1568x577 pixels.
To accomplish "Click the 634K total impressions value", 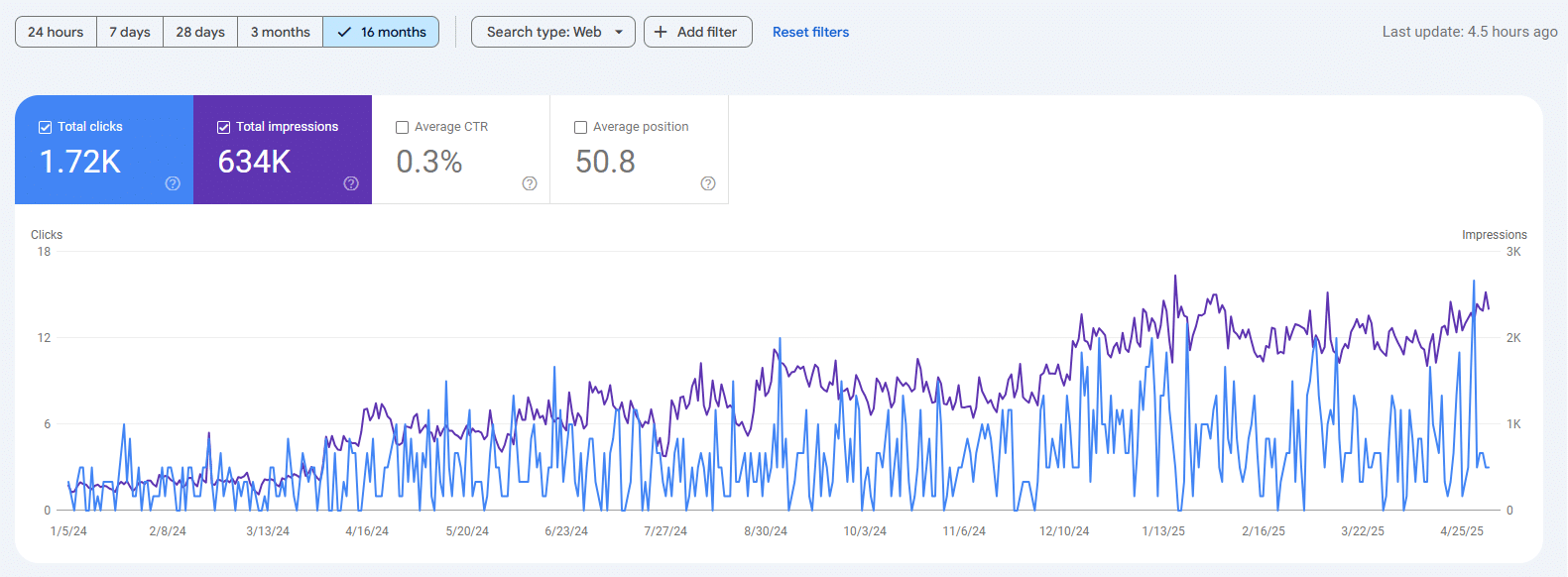I will [x=255, y=162].
